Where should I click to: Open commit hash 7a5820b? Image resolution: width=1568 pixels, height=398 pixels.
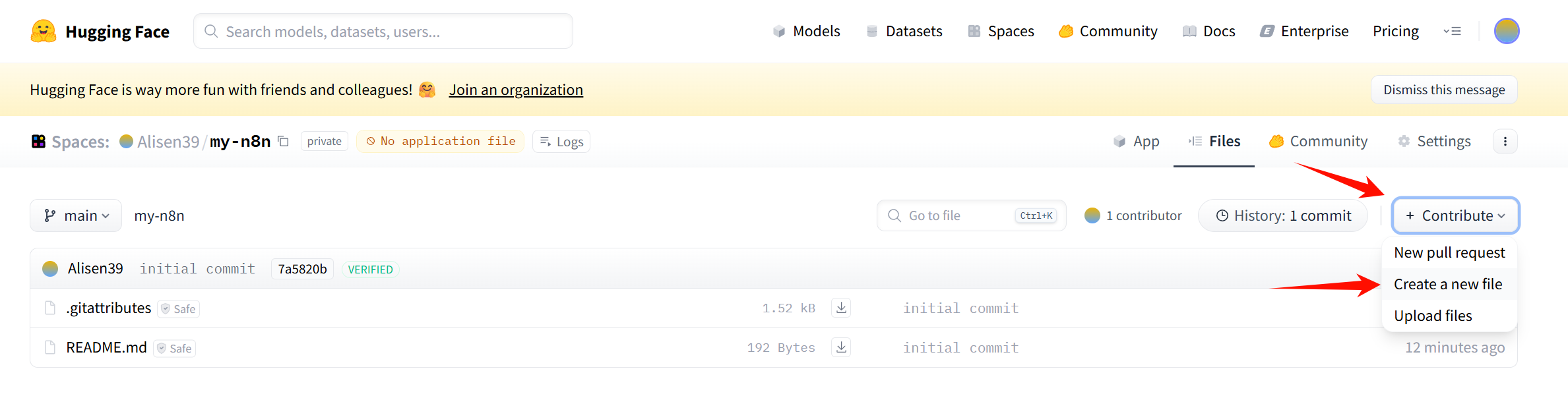pos(302,269)
